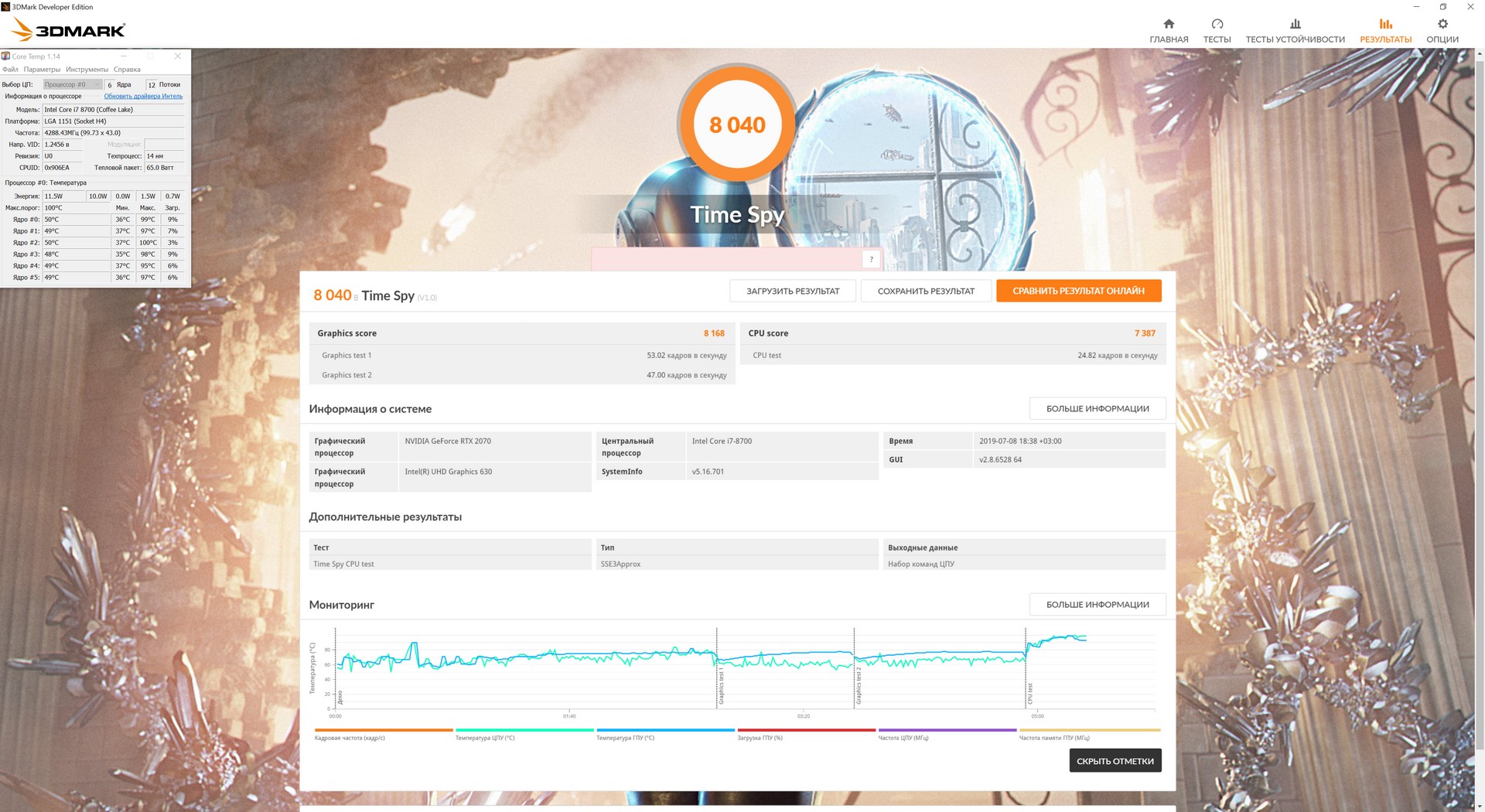
Task: Open Файл menu in Core Temp
Action: tap(10, 70)
